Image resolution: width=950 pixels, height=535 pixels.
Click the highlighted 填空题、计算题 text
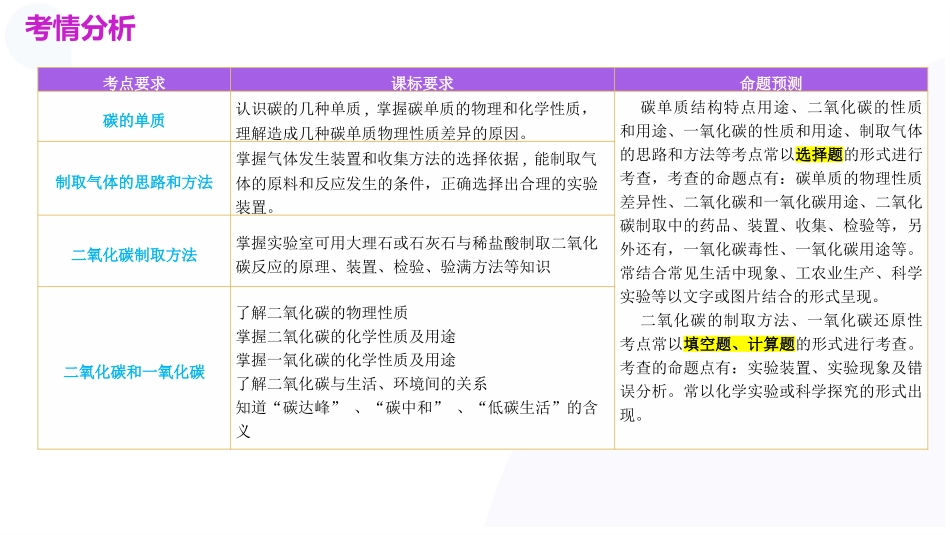(739, 344)
